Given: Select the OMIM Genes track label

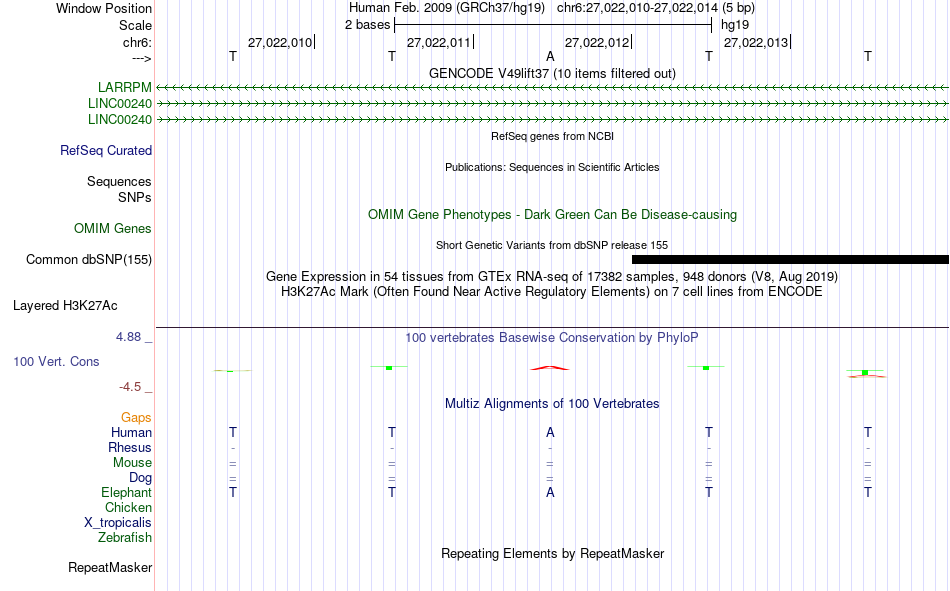Looking at the screenshot, I should click(x=113, y=229).
